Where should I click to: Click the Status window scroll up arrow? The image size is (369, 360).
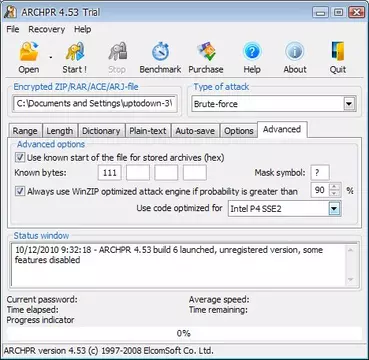tap(351, 250)
